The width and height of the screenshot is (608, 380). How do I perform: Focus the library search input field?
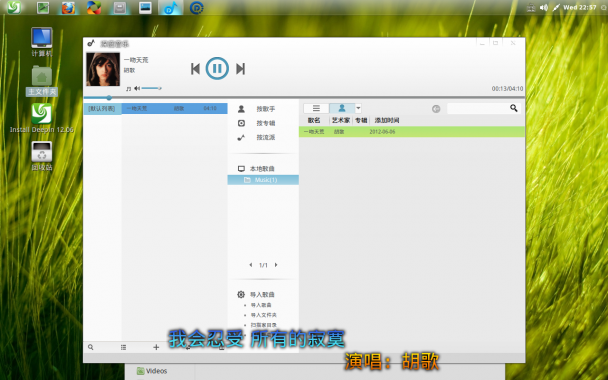click(478, 109)
